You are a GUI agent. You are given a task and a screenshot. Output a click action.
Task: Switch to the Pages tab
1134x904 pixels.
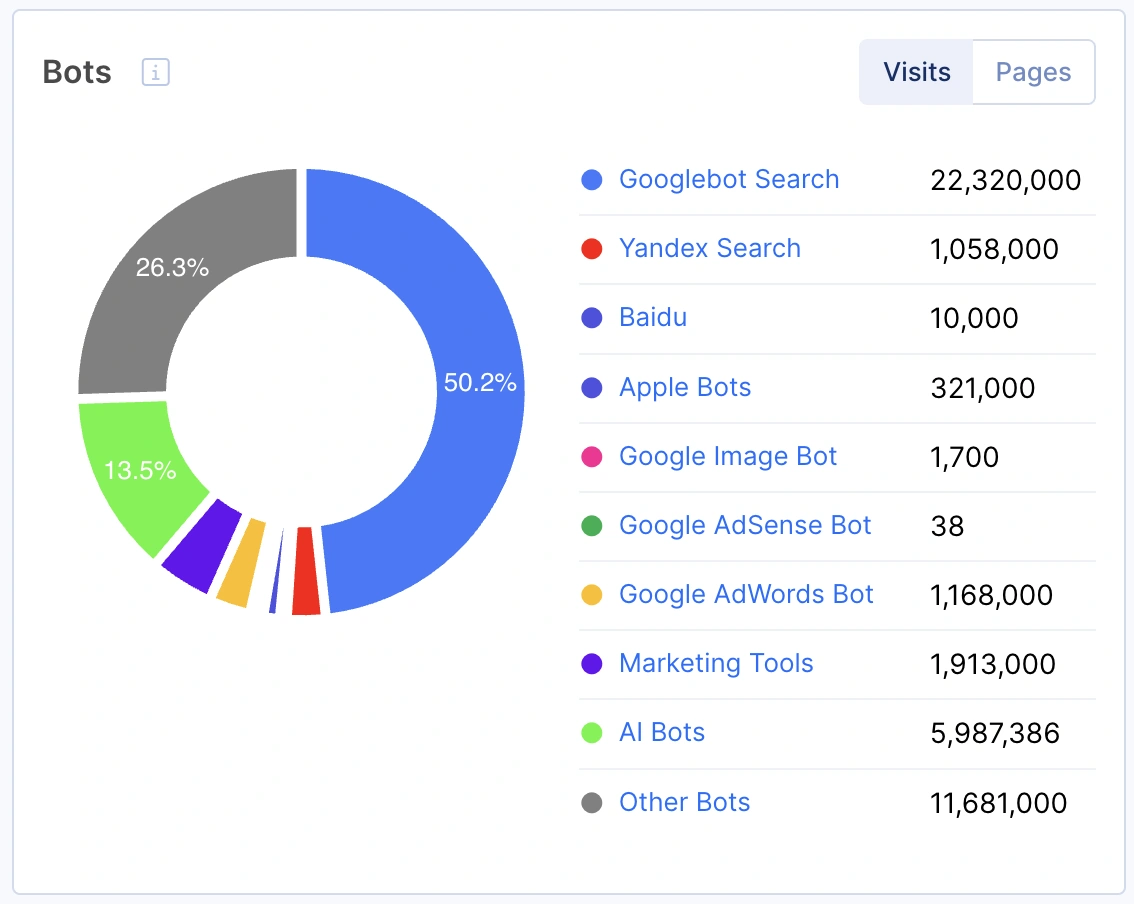tap(1033, 72)
